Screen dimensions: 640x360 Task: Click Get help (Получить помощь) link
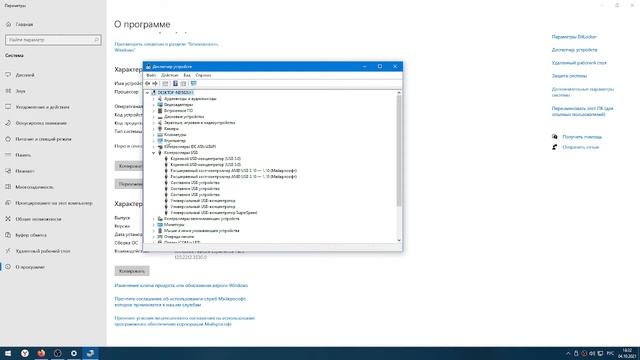(x=582, y=137)
